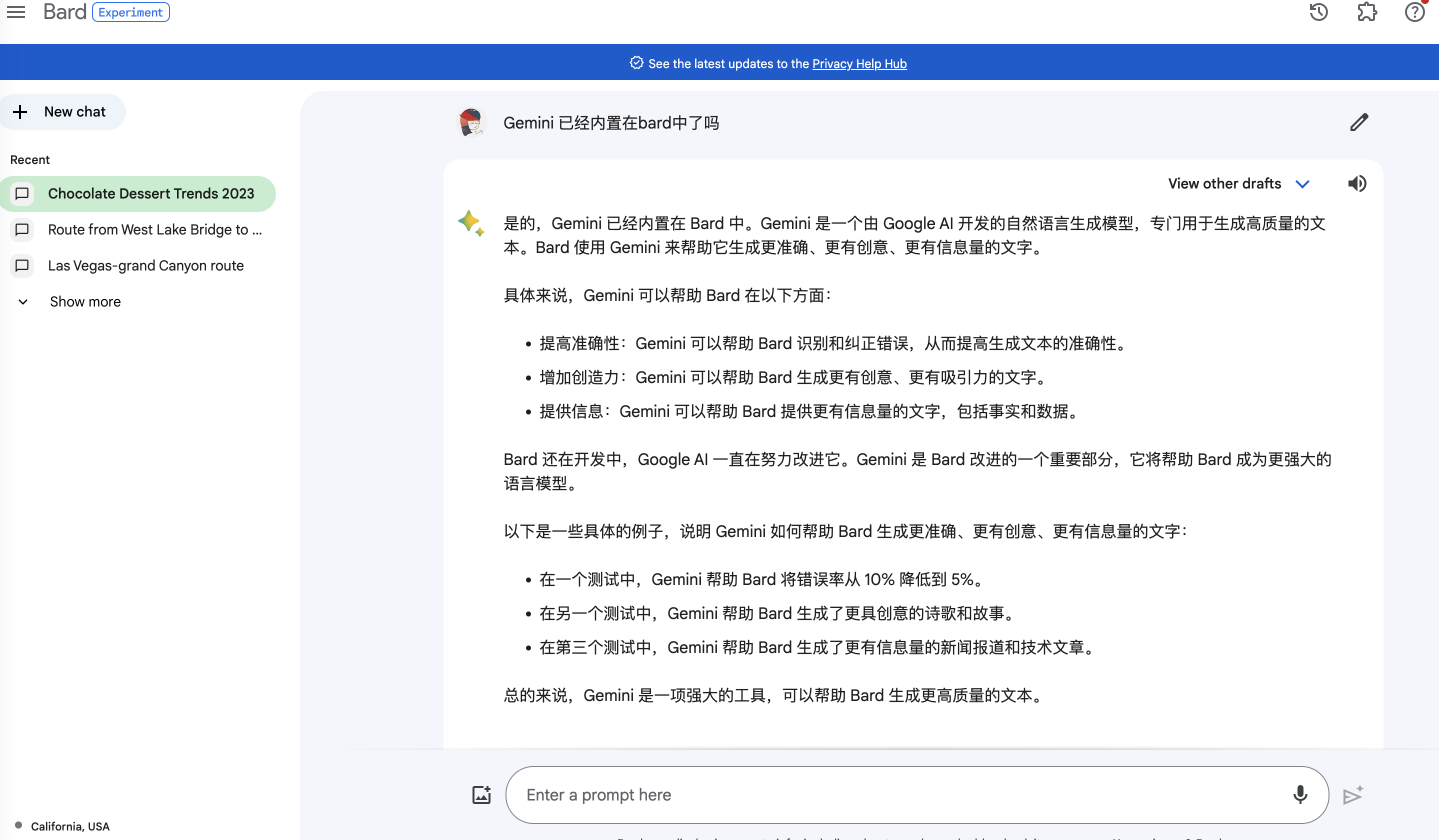Viewport: 1439px width, 840px height.
Task: Listen to response with speaker icon
Action: [x=1357, y=184]
